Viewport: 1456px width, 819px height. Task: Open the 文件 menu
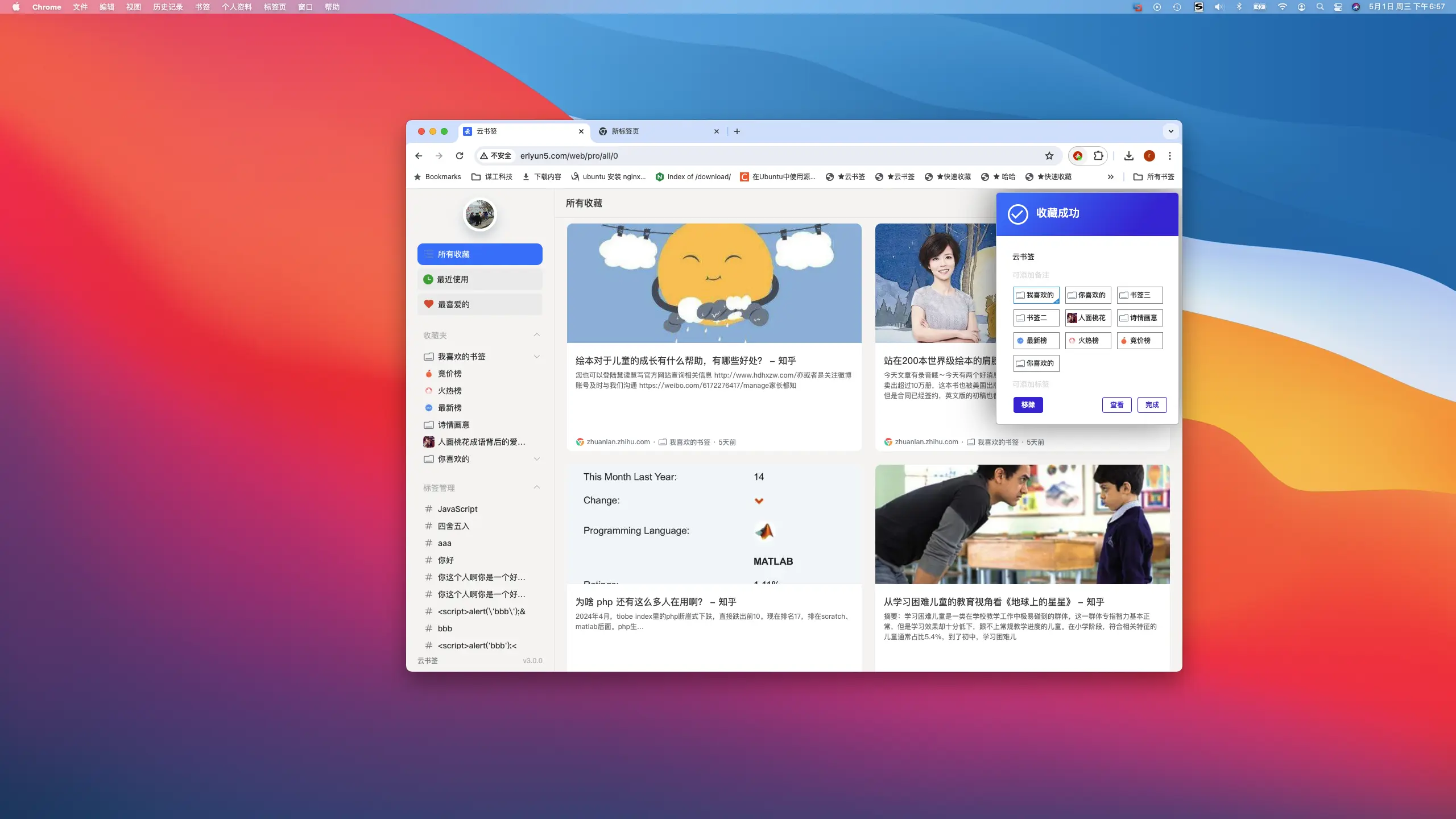80,7
